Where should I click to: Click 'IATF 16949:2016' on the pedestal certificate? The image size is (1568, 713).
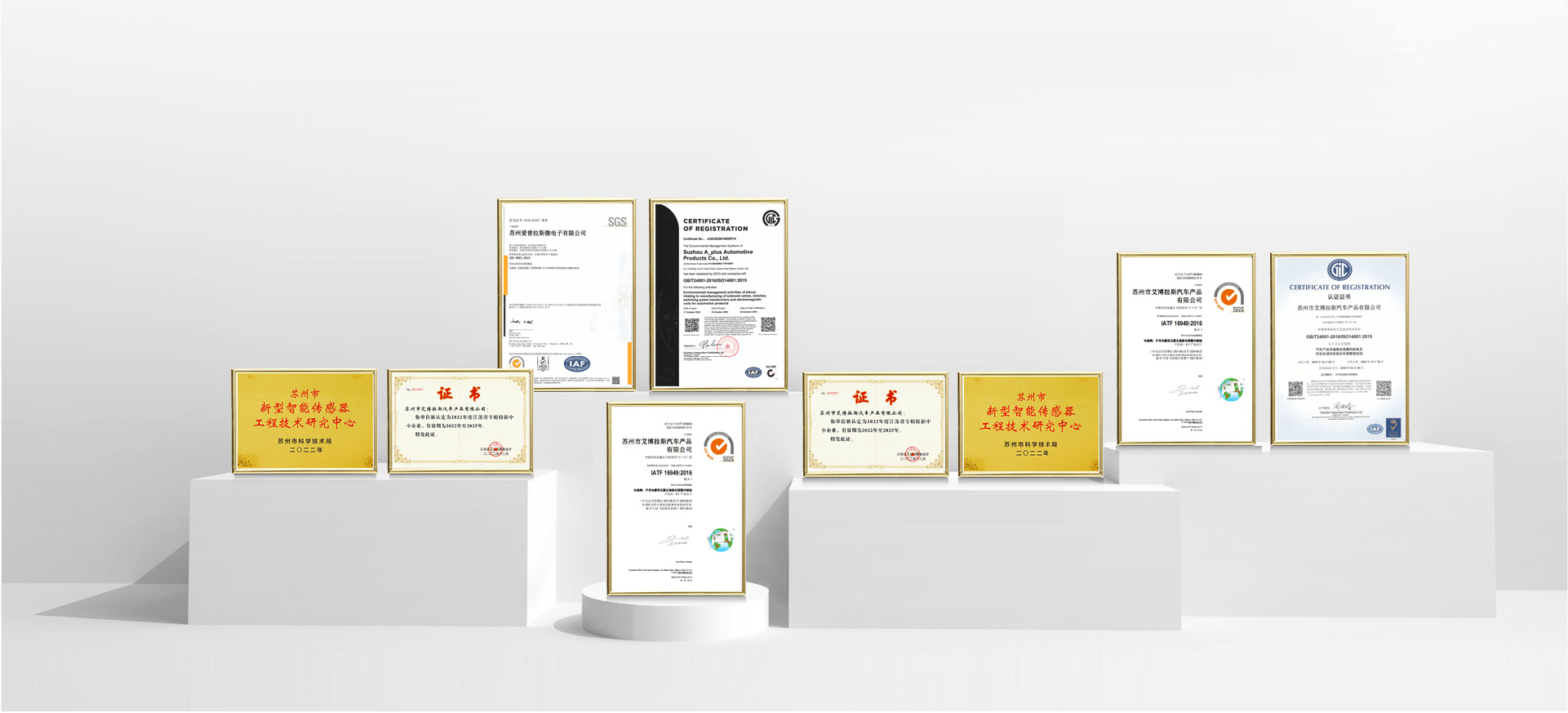tap(671, 473)
